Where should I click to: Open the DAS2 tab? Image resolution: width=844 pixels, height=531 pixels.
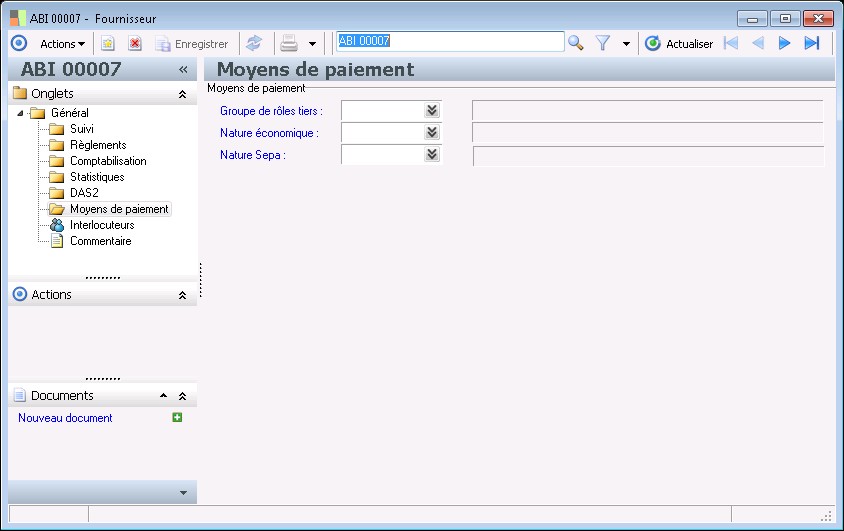coord(84,193)
